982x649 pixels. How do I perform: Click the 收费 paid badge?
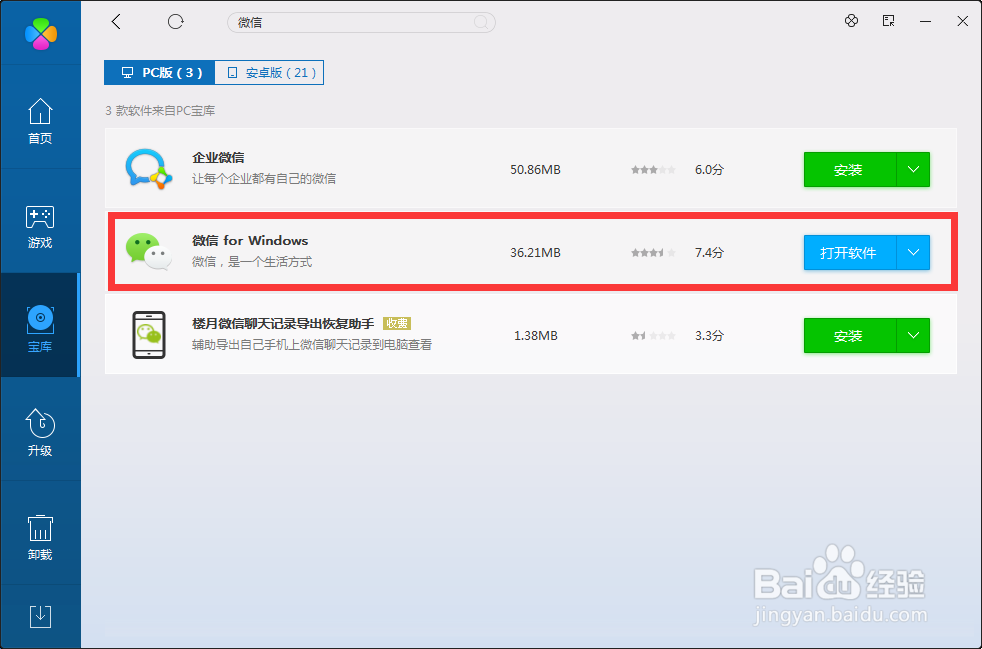396,324
